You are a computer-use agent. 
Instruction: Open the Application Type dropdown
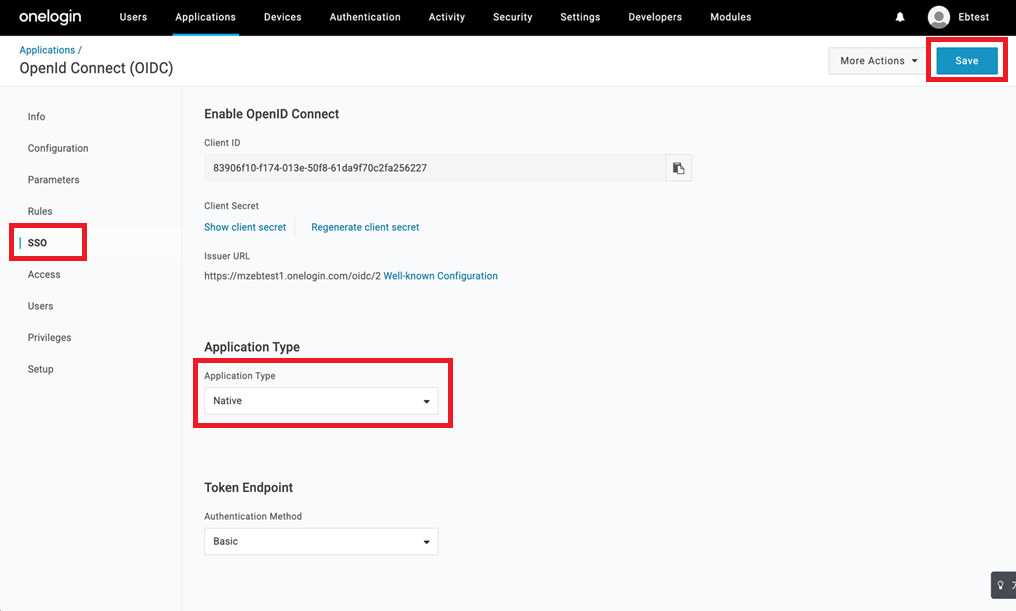click(x=321, y=401)
